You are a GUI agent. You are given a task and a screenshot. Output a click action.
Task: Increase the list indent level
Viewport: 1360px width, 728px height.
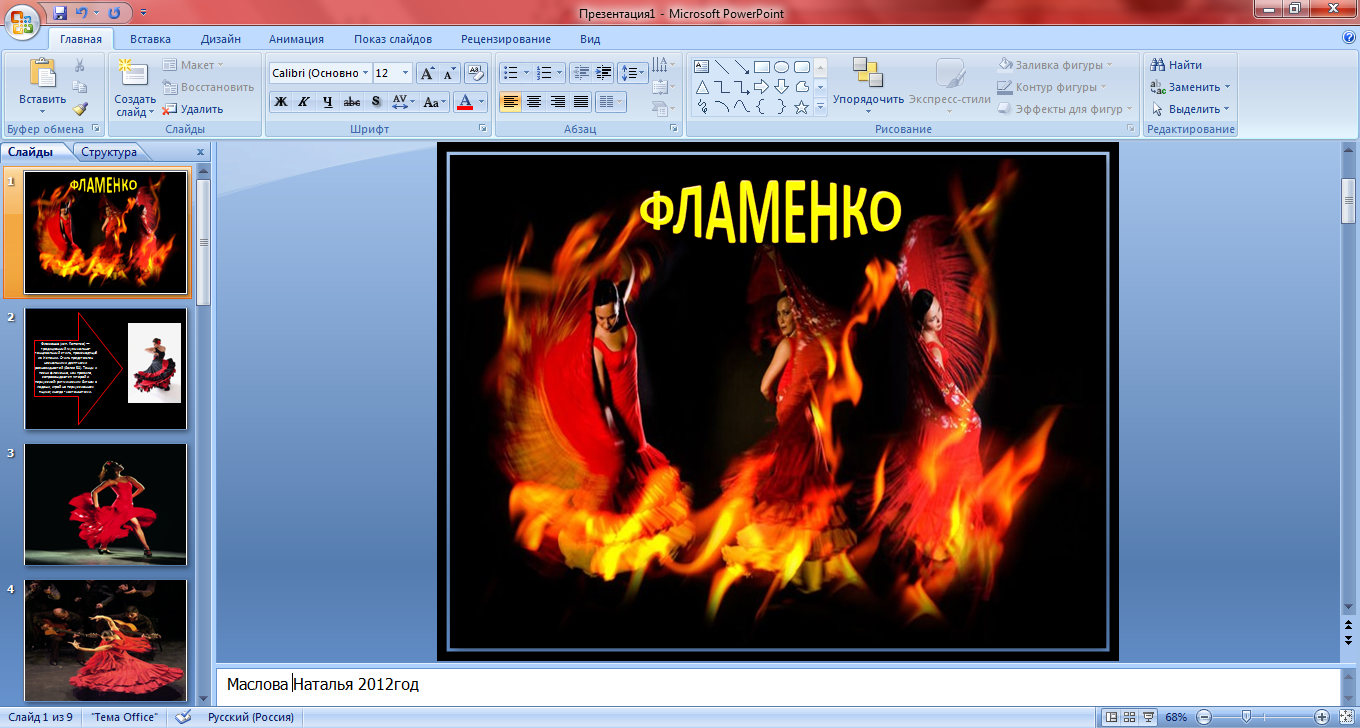[603, 73]
